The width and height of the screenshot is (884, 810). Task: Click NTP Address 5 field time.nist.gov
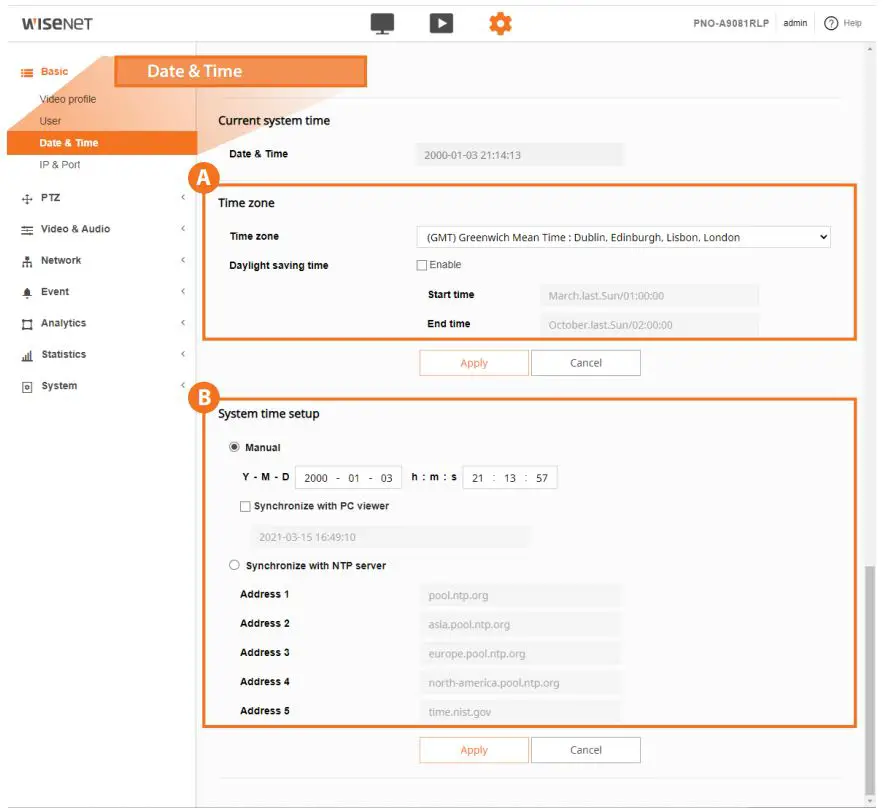coord(520,712)
